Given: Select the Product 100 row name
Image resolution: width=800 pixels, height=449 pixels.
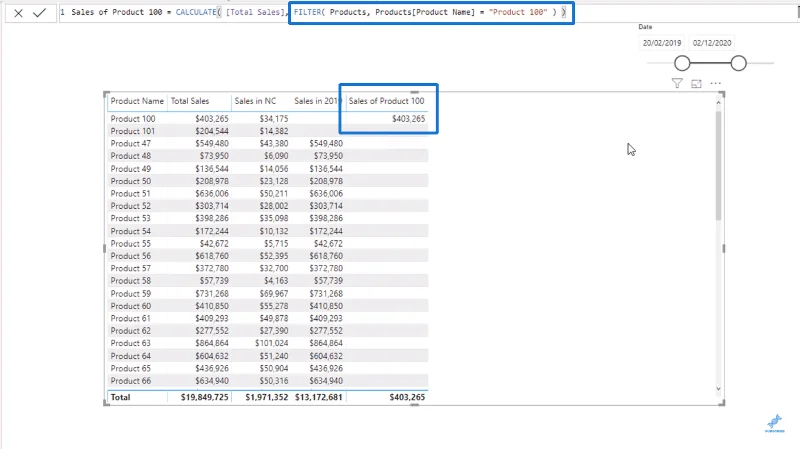Looking at the screenshot, I should click(133, 118).
